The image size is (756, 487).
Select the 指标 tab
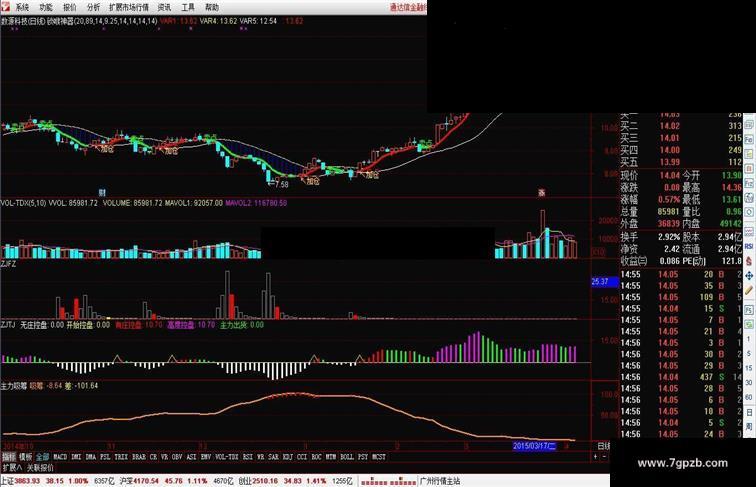9,456
